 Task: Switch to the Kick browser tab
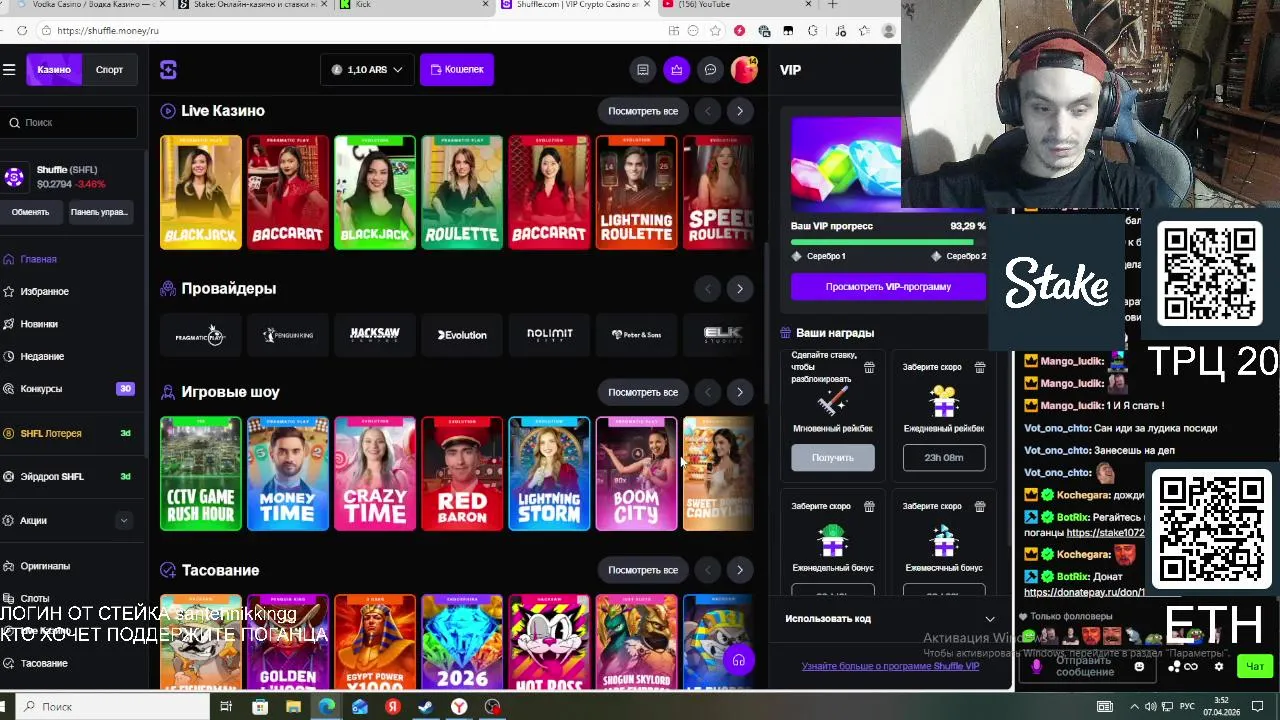415,5
